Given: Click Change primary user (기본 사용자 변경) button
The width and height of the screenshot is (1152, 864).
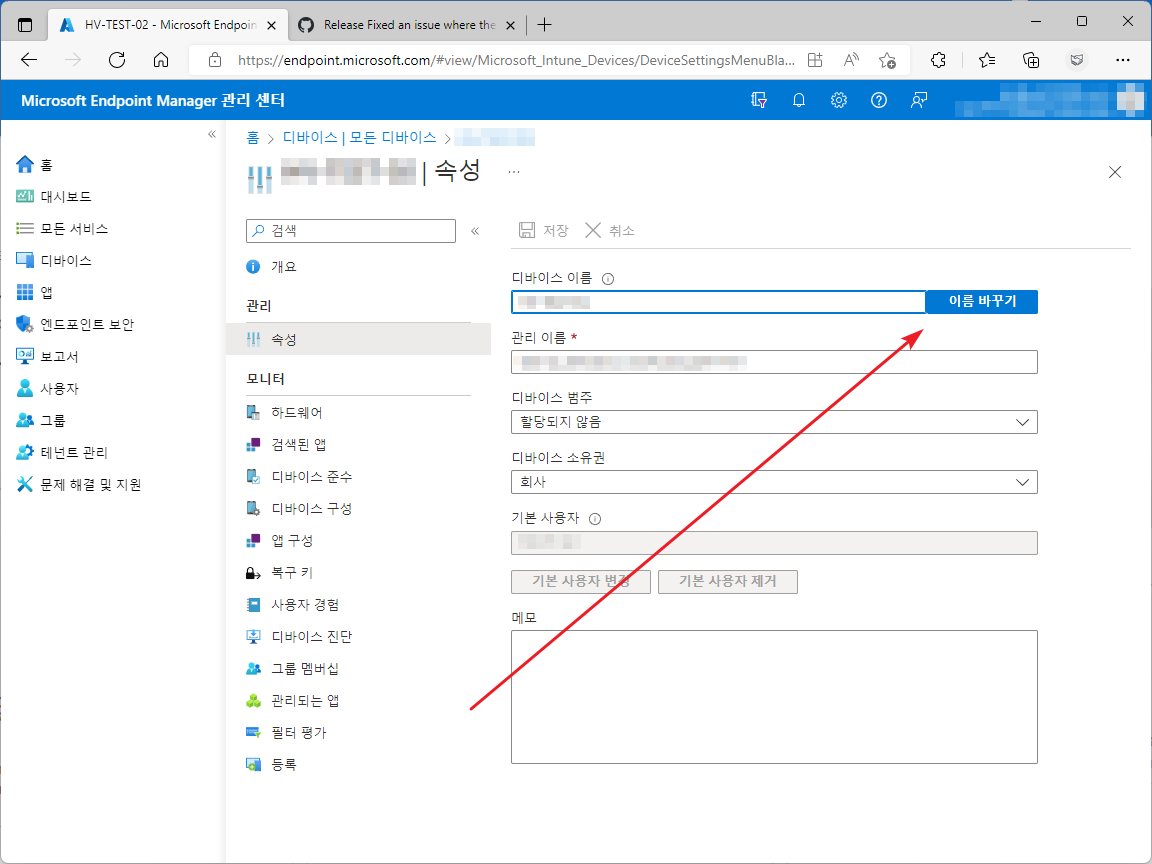Looking at the screenshot, I should [580, 581].
